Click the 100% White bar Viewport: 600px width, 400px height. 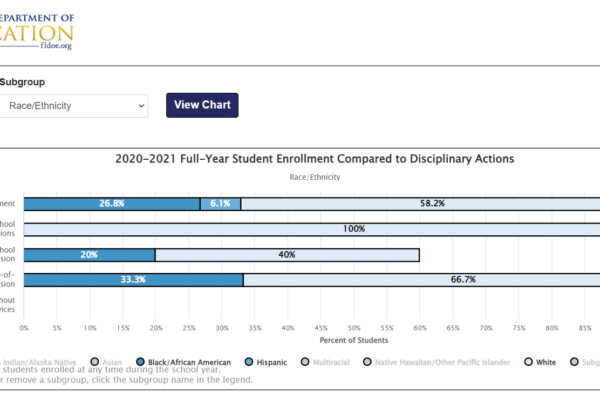(312, 229)
